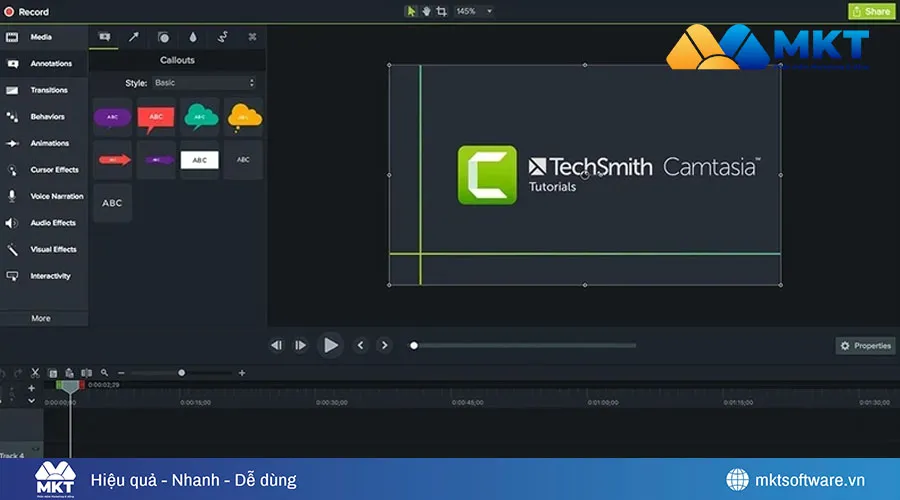
Task: Click the Split clip icon
Action: click(x=87, y=373)
